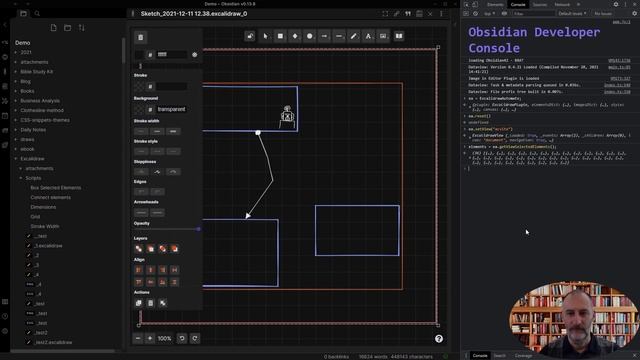Open the 'Connect elements' script file
The image size is (640, 360).
click(x=50, y=198)
